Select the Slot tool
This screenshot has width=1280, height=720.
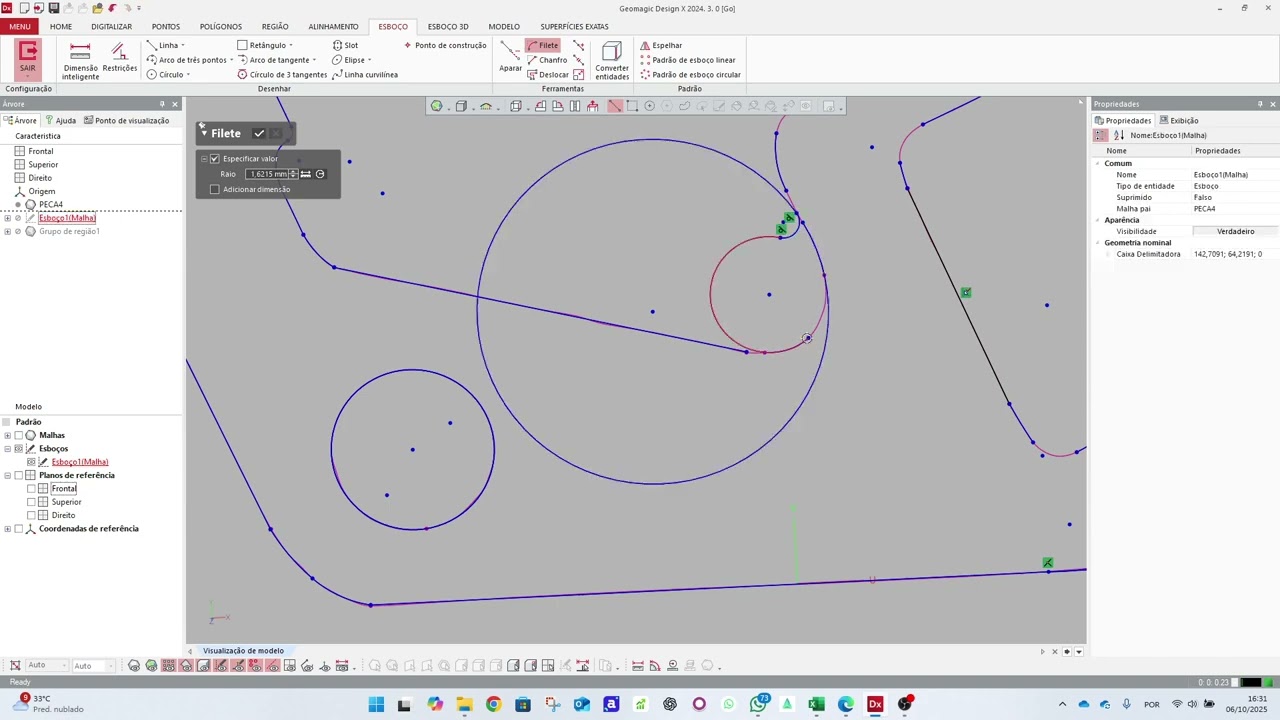point(345,45)
